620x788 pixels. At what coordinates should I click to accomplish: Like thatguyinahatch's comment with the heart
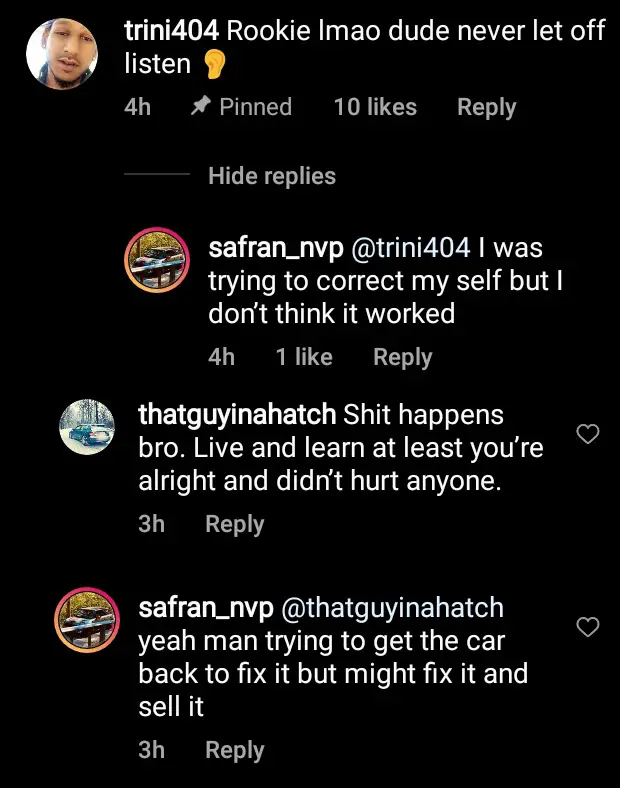[x=589, y=434]
